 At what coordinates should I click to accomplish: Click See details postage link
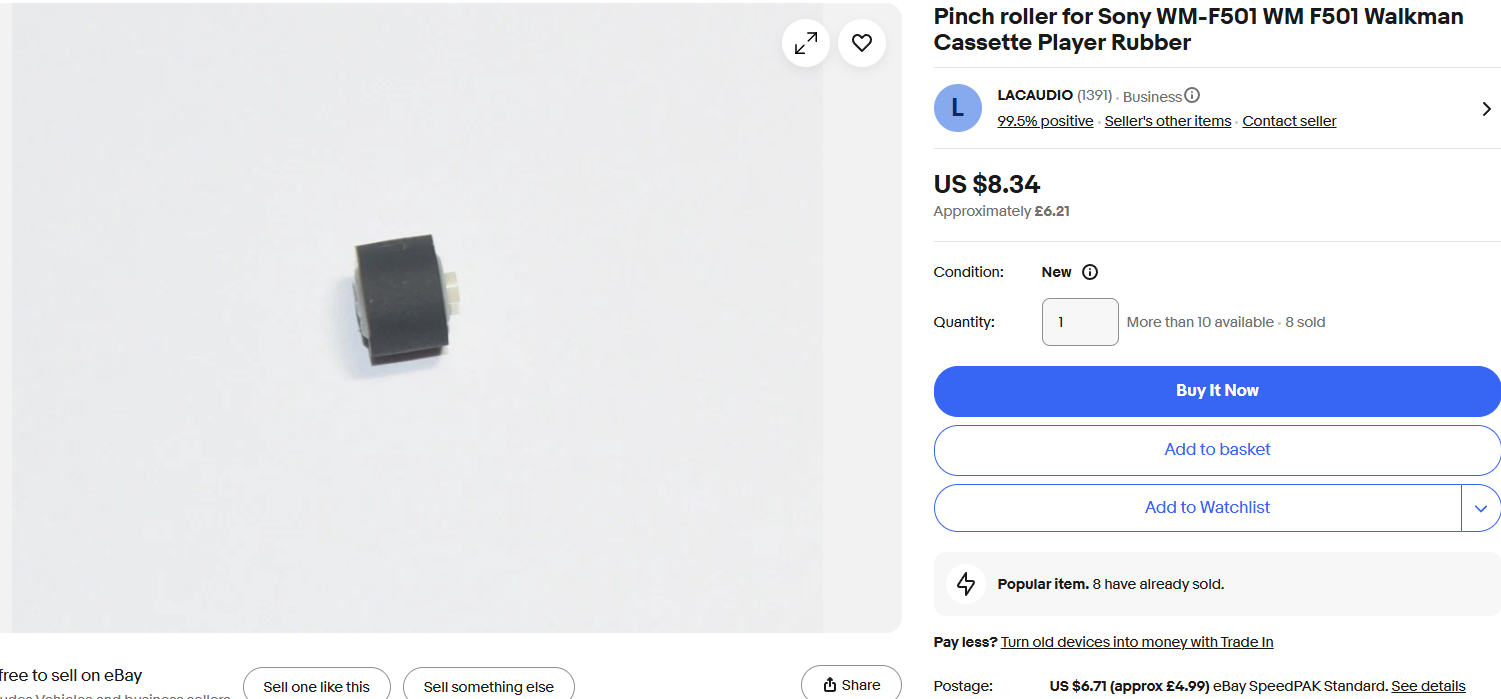click(1428, 686)
